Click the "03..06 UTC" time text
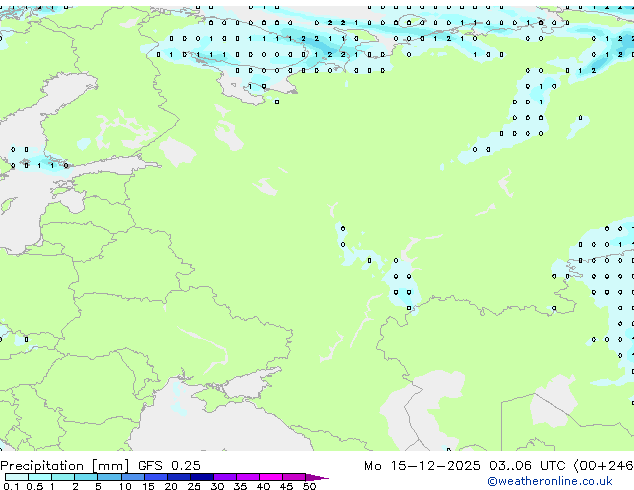Screen dimensions: 634x490 tap(527, 465)
